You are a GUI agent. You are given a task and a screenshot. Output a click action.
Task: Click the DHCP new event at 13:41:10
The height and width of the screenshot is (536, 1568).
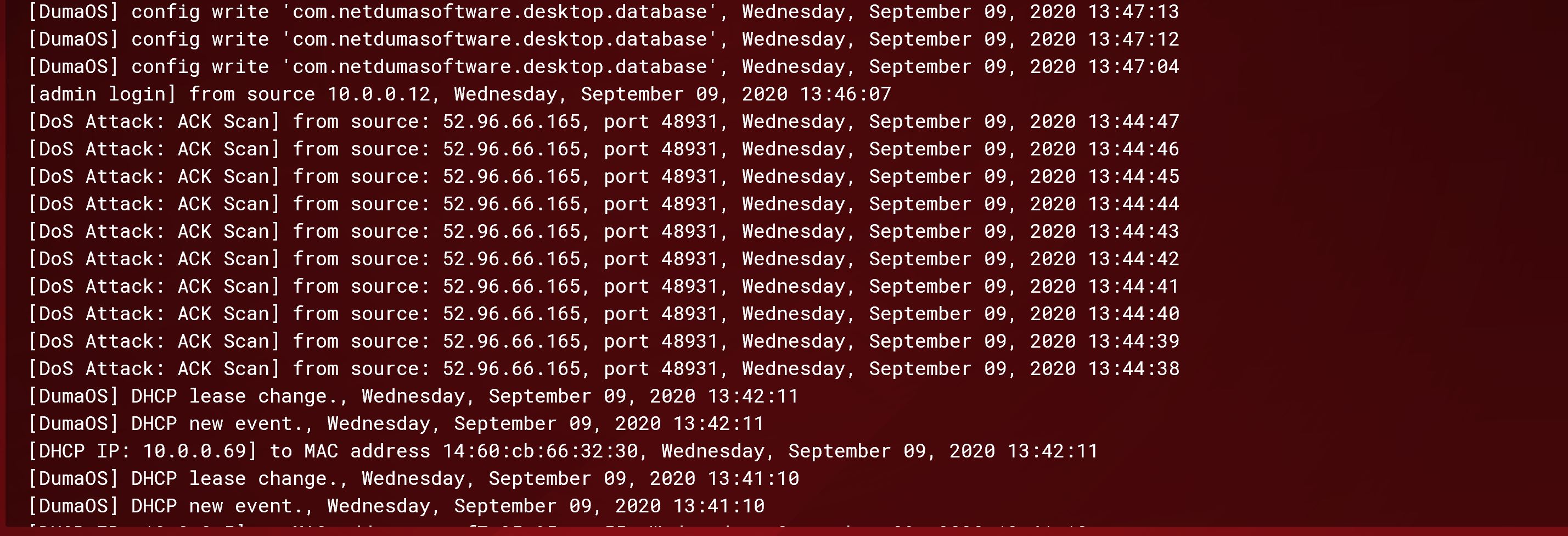point(396,506)
